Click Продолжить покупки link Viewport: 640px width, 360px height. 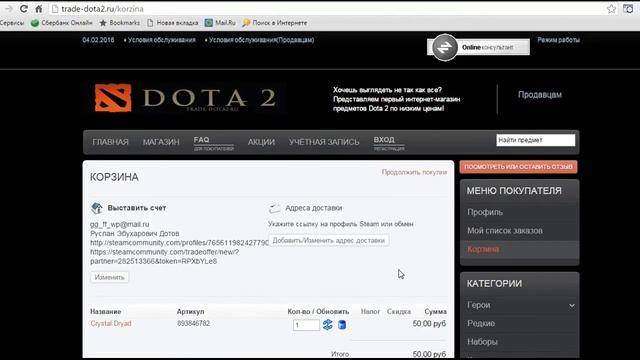pyautogui.click(x=414, y=172)
